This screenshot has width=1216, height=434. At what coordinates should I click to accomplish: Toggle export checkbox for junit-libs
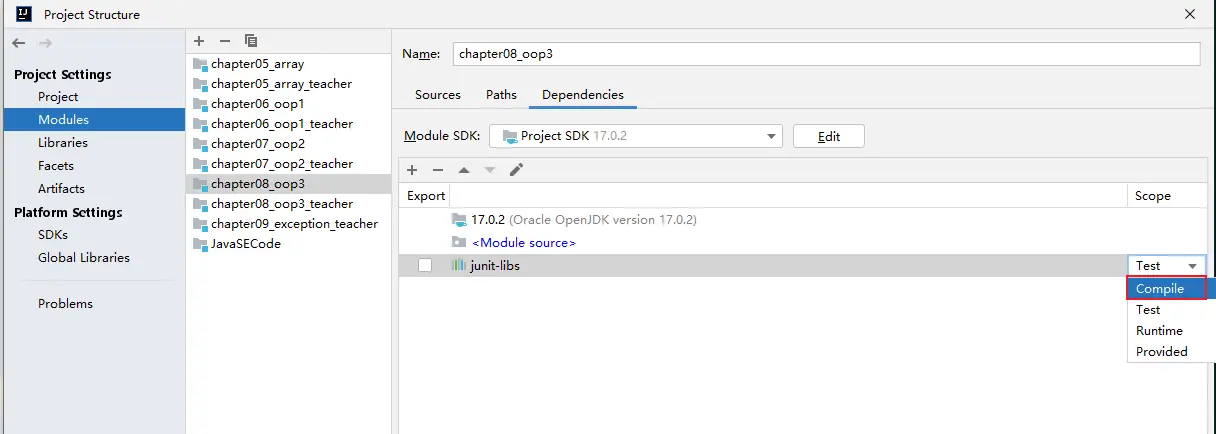coord(425,265)
